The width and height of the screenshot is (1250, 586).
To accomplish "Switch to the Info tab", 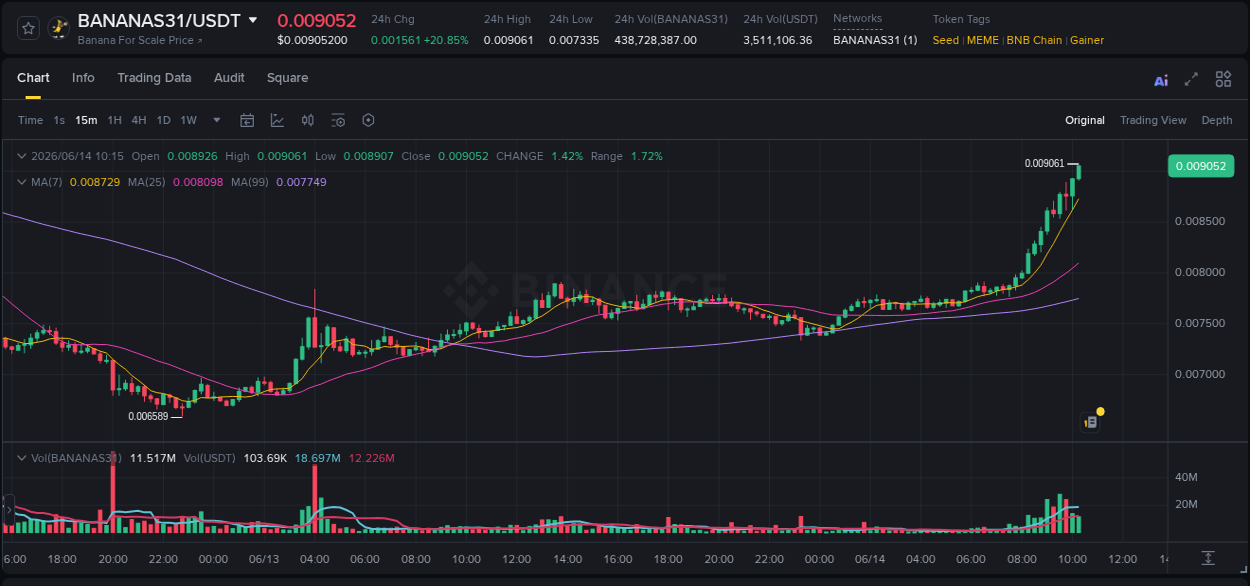I will tap(83, 78).
